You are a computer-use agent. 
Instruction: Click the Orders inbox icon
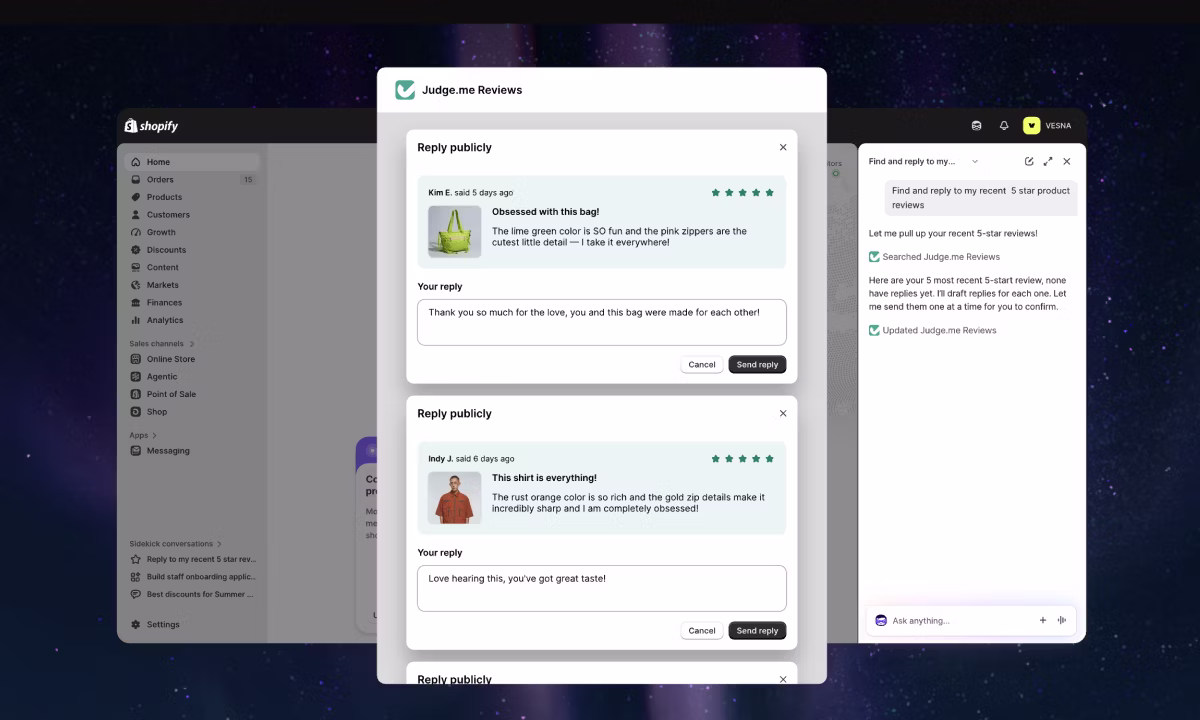[136, 180]
